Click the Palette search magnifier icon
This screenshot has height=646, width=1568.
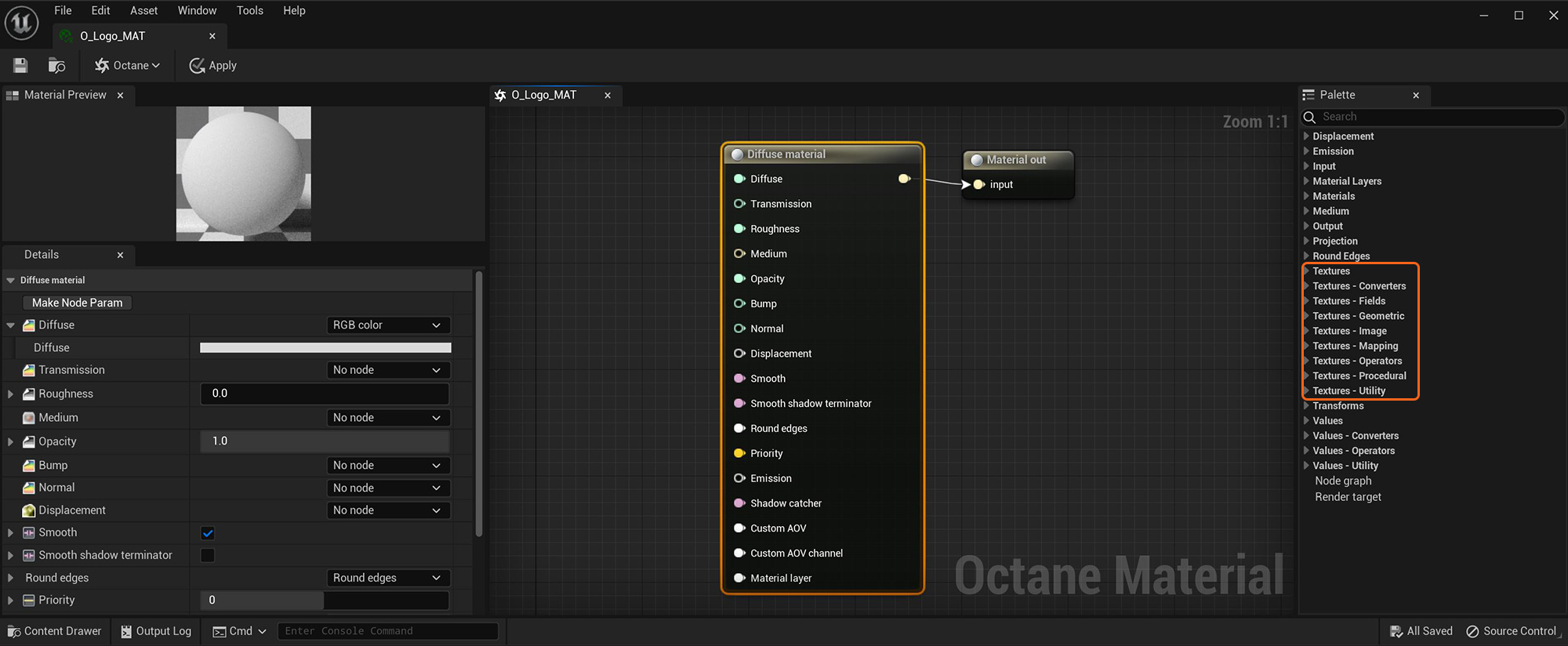tap(1309, 117)
